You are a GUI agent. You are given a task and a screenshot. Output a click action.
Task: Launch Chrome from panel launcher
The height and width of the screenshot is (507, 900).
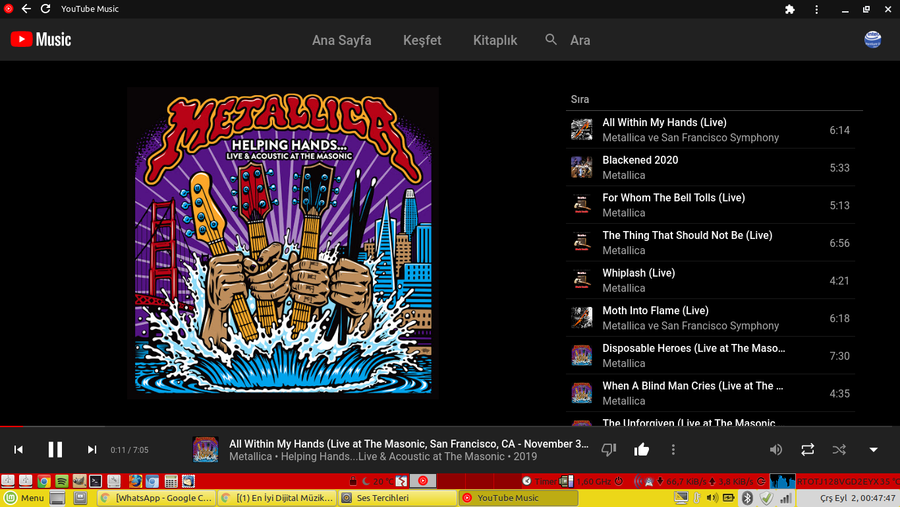(x=43, y=481)
